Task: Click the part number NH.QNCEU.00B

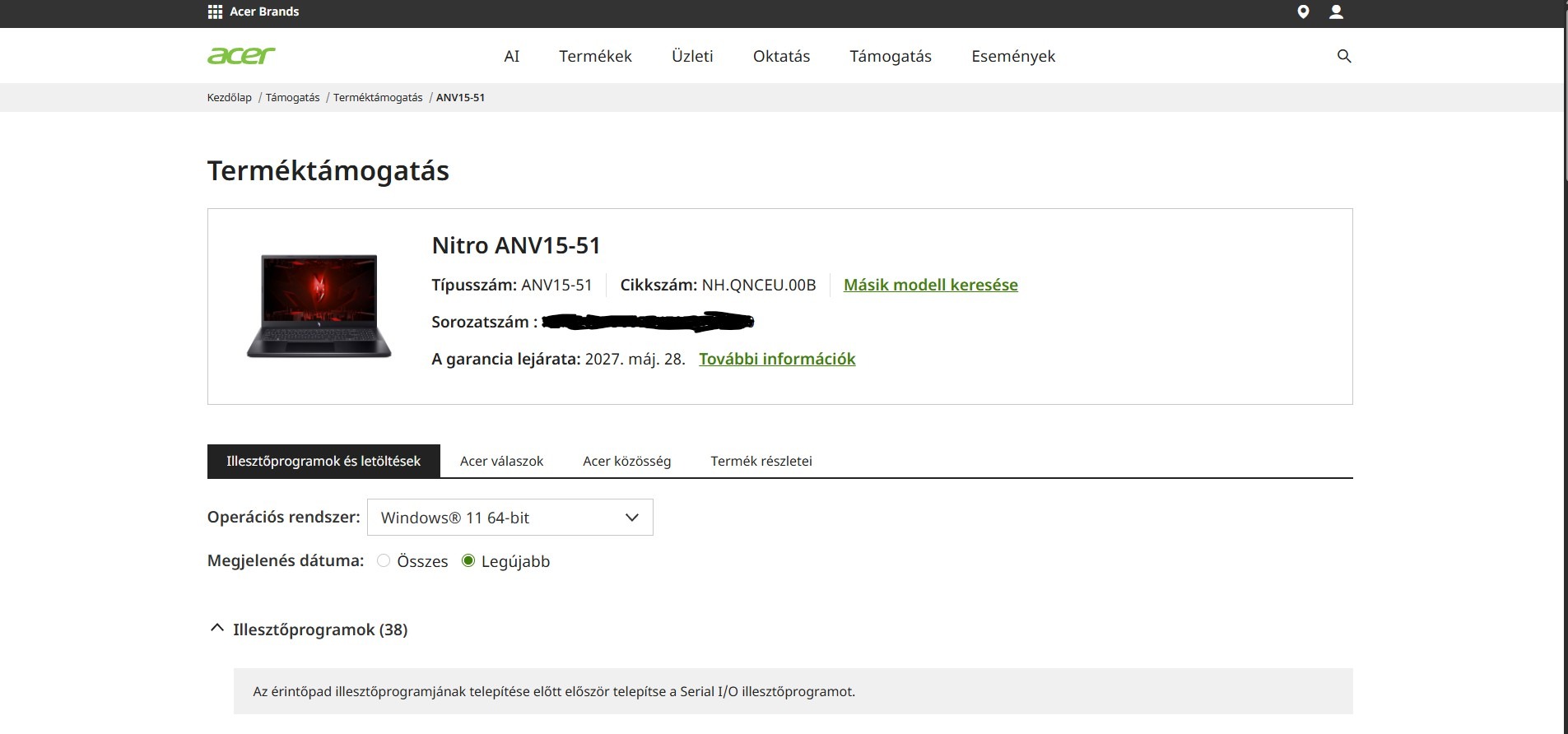Action: click(759, 285)
